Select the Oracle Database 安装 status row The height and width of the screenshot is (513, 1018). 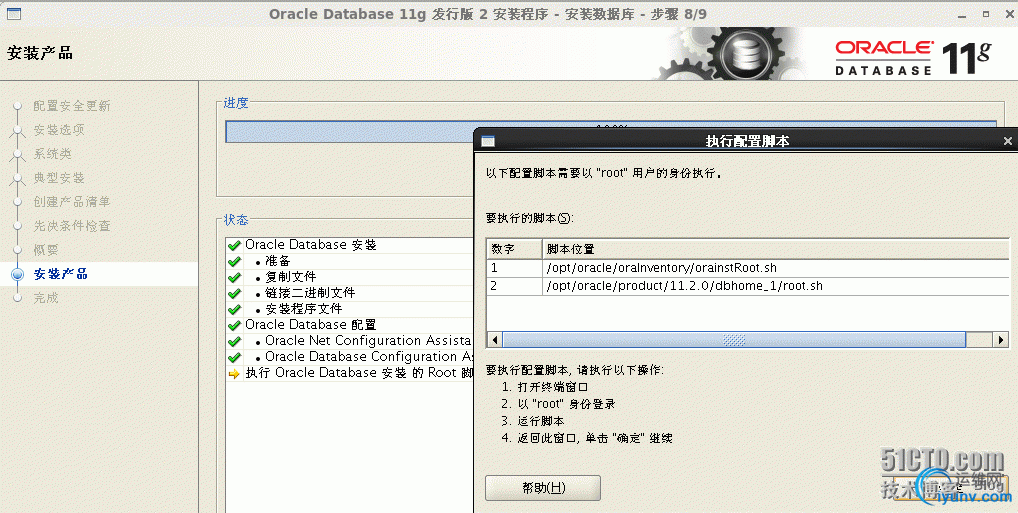(349, 245)
